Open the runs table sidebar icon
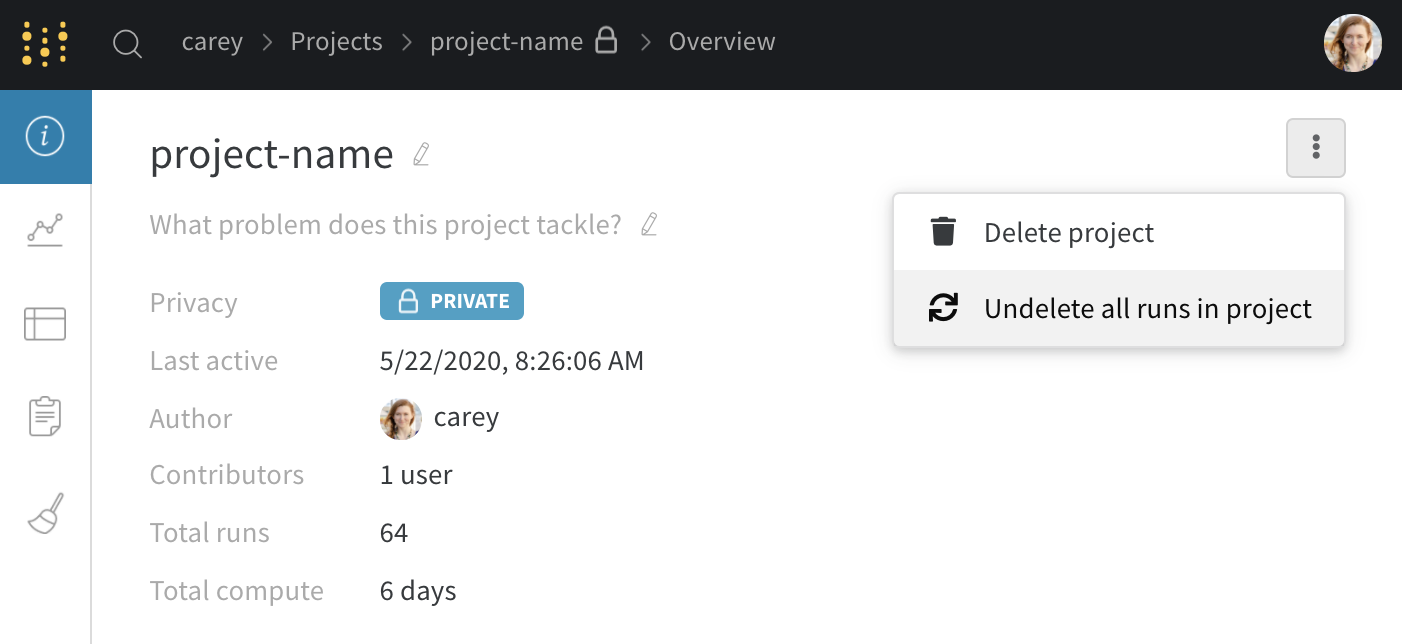This screenshot has width=1402, height=644. click(x=45, y=324)
